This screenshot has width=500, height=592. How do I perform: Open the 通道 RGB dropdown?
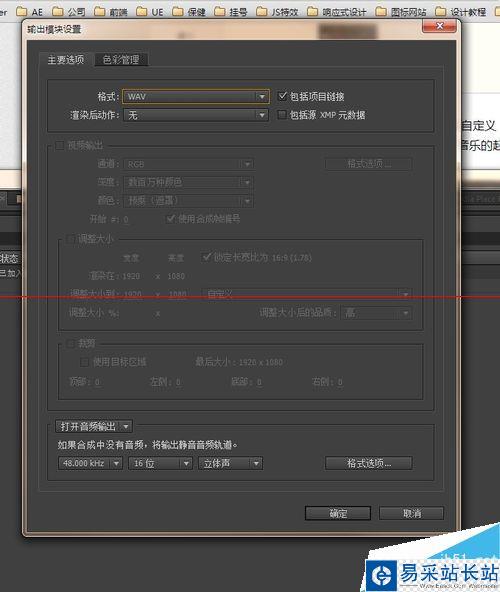pyautogui.click(x=188, y=164)
